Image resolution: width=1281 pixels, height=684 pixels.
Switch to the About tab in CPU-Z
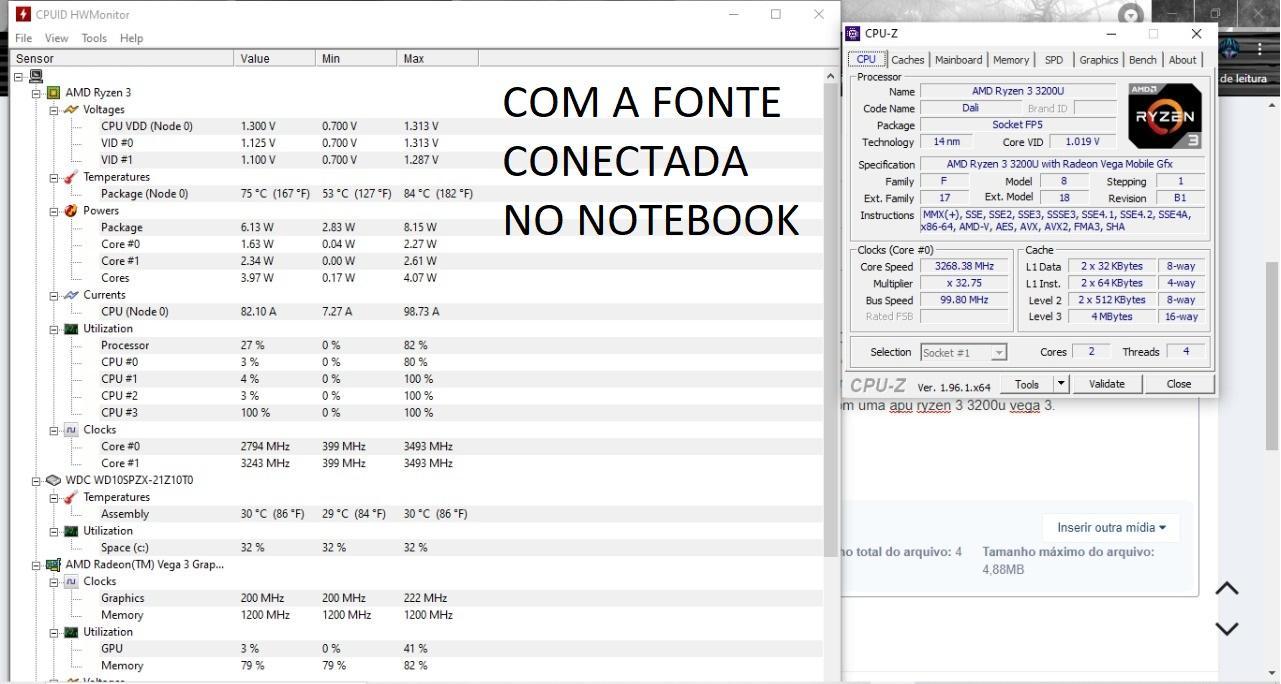click(x=1183, y=60)
